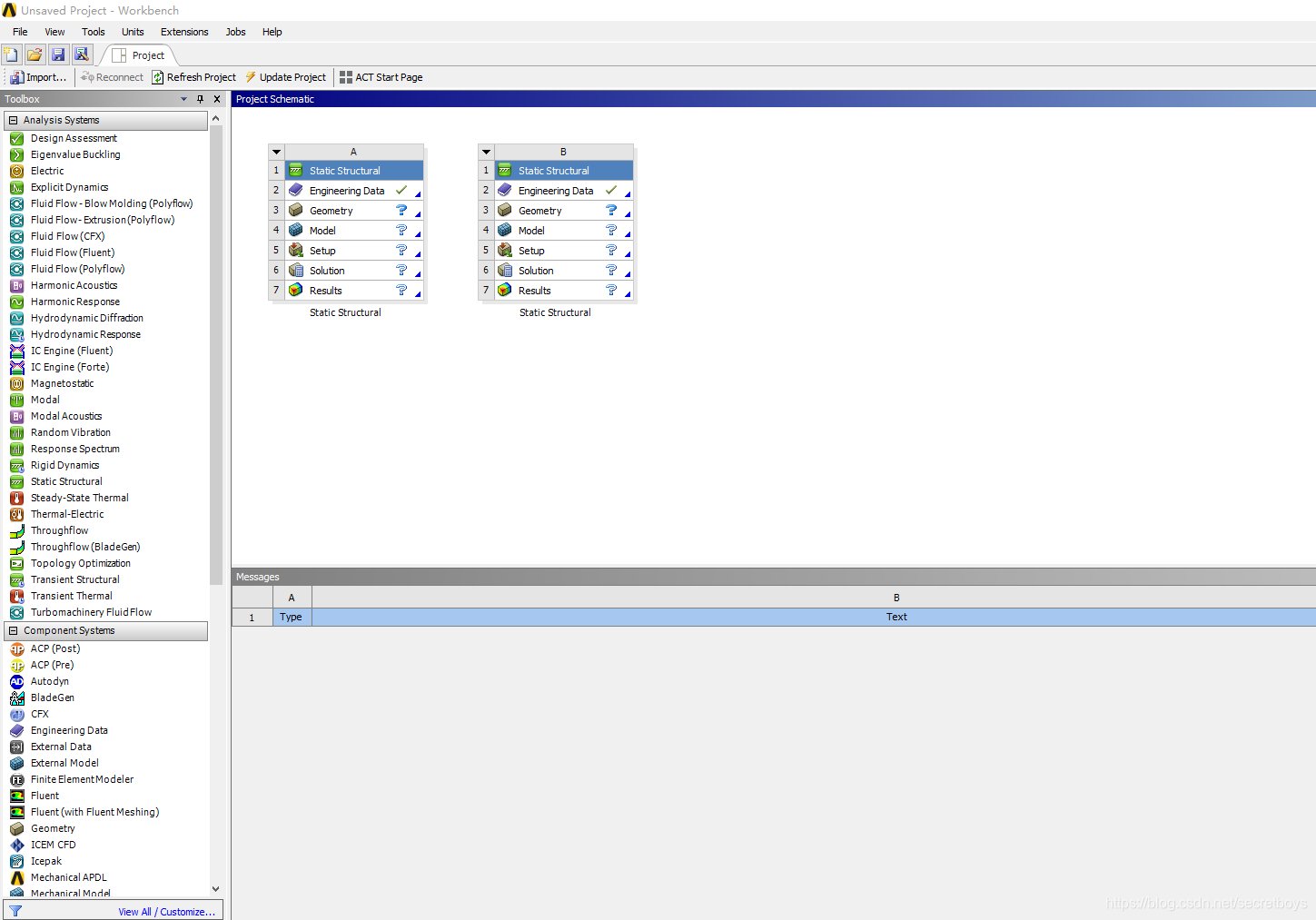The width and height of the screenshot is (1316, 920).
Task: Click the Toolbox scrollbar down arrow
Action: pos(215,889)
